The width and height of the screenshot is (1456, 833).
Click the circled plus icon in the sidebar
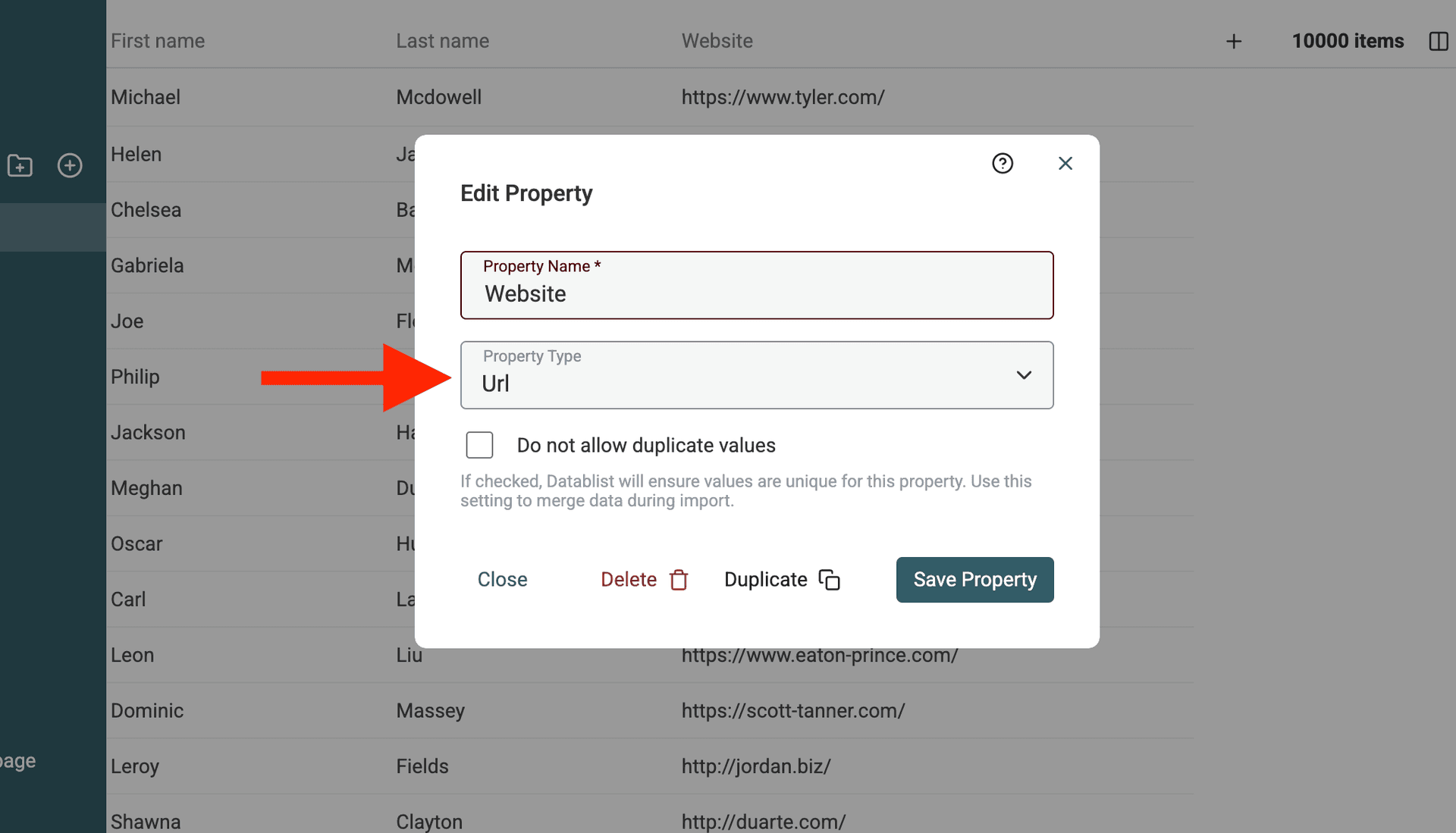(x=70, y=165)
